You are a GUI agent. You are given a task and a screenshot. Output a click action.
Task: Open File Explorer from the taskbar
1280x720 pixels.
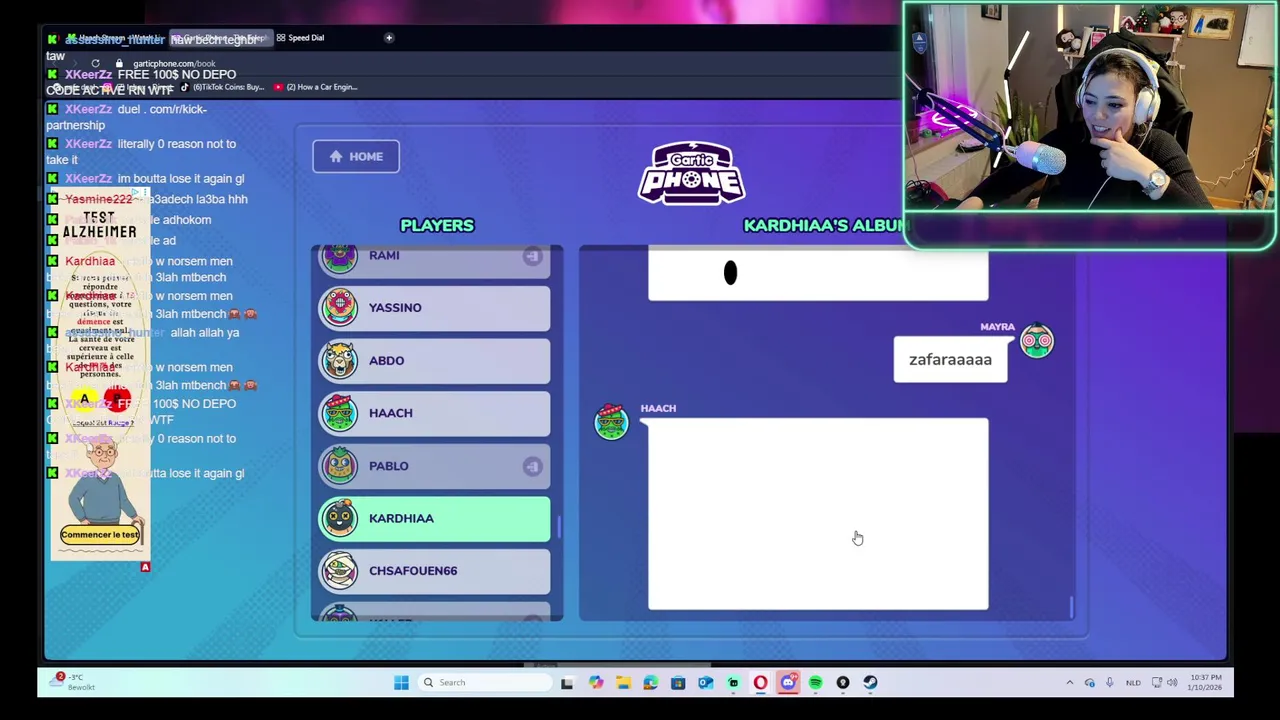tap(623, 683)
